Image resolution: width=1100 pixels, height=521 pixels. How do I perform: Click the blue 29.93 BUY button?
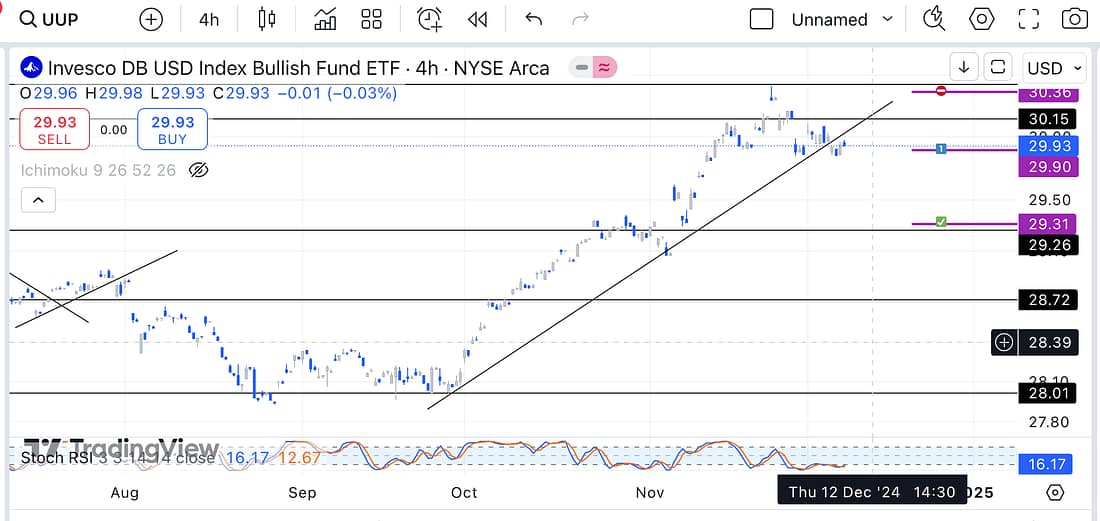coord(172,129)
